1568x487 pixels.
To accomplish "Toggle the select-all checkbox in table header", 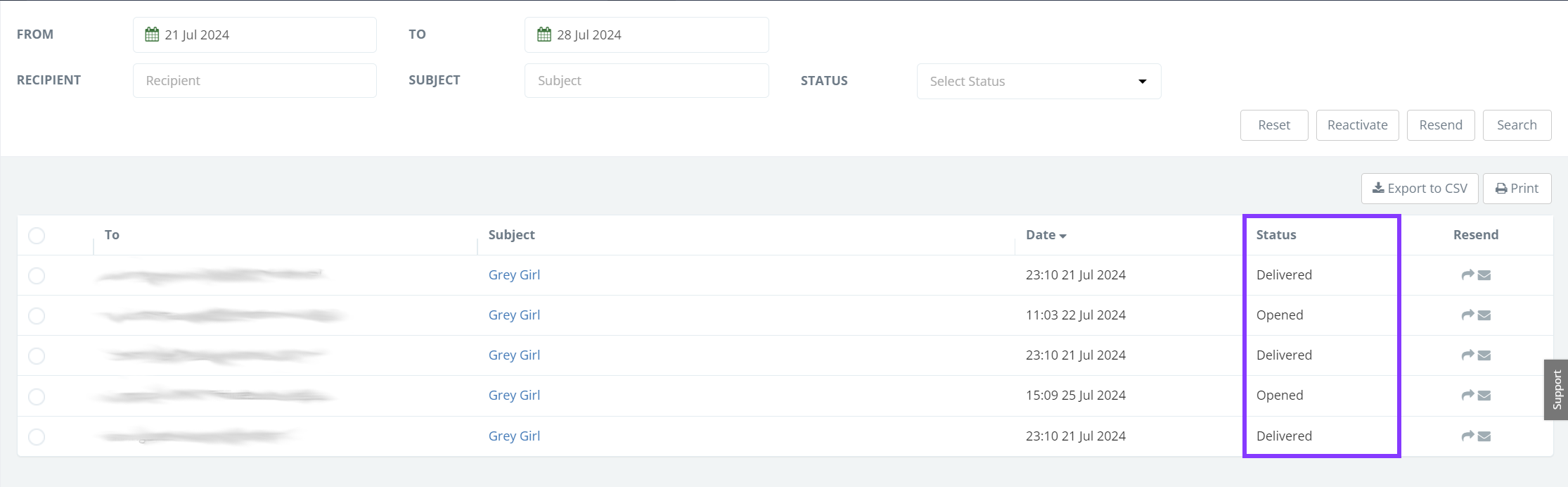I will point(37,236).
